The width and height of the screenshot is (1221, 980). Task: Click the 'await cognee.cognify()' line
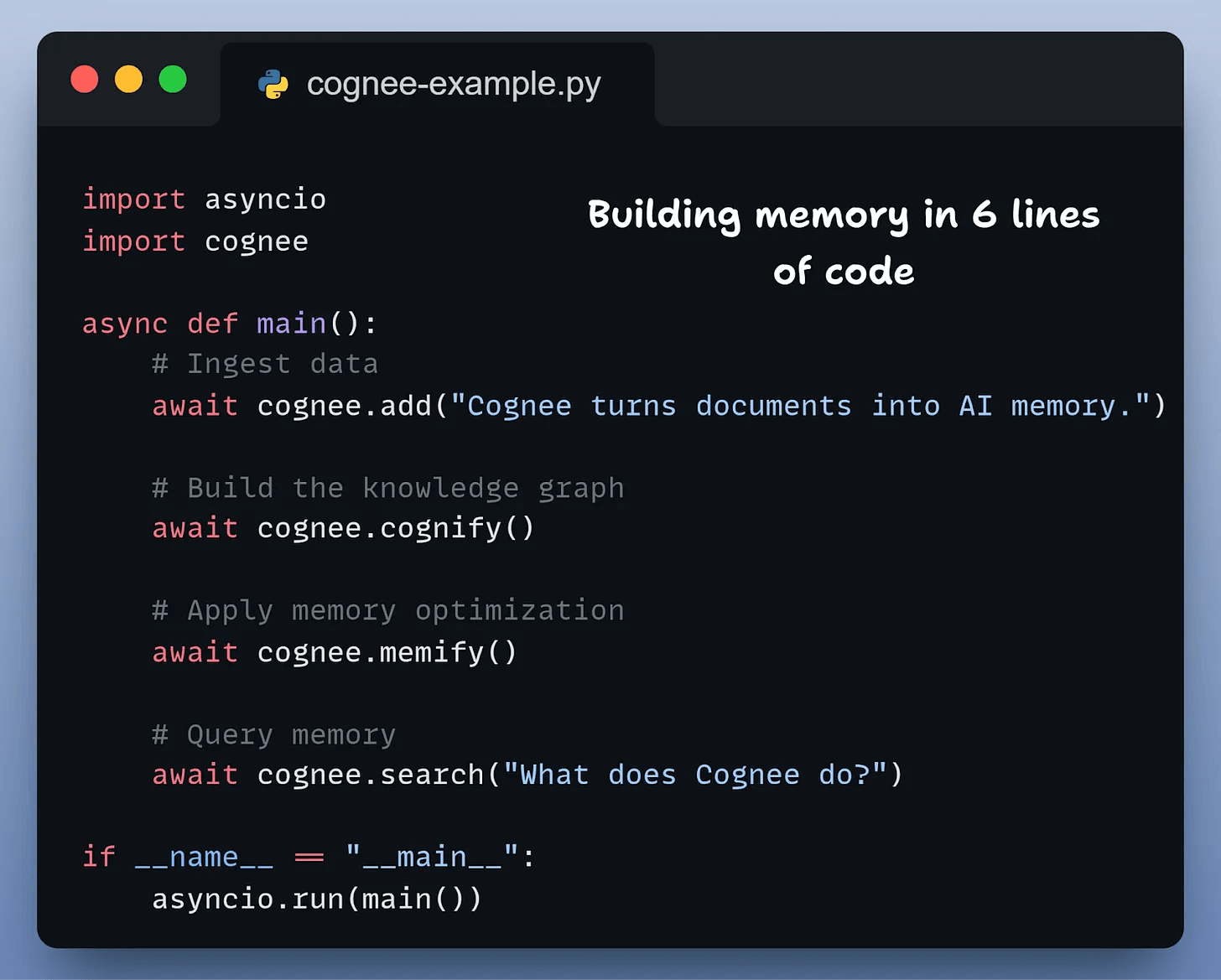coord(343,528)
